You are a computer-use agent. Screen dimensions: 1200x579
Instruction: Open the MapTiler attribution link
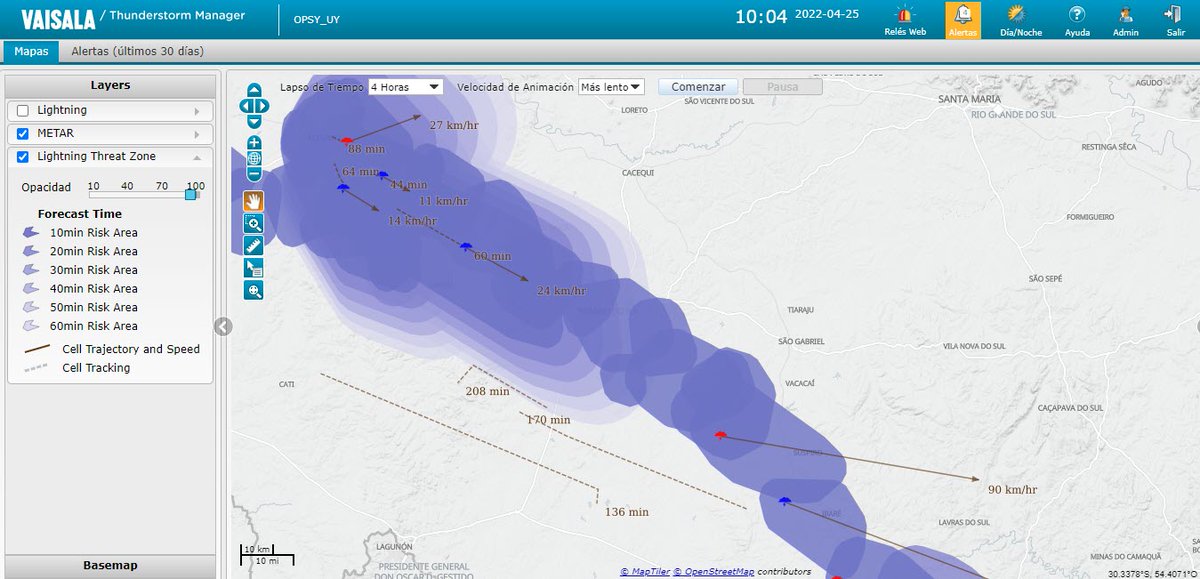click(x=645, y=571)
